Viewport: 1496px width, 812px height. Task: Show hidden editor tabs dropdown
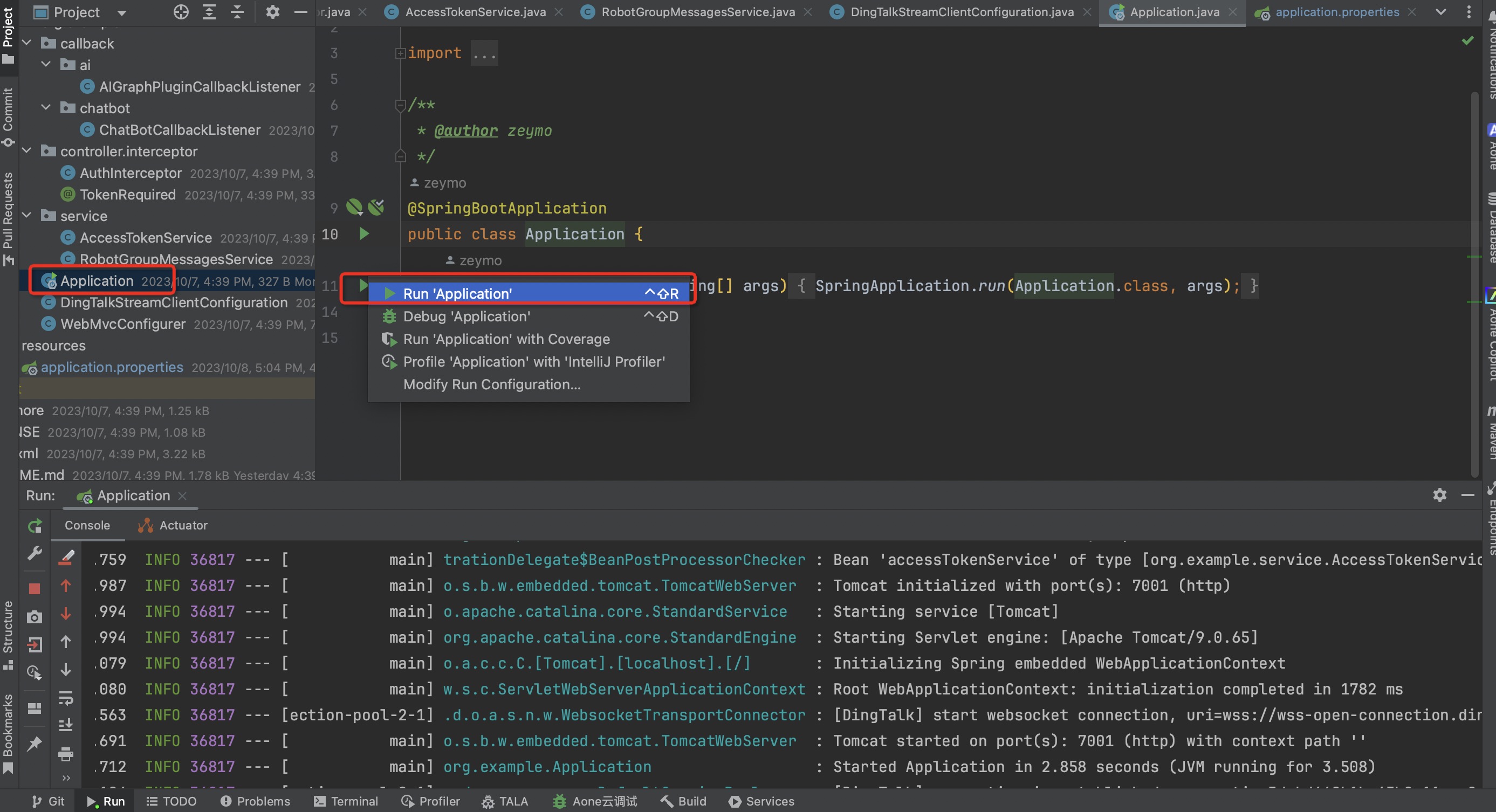[x=1441, y=12]
